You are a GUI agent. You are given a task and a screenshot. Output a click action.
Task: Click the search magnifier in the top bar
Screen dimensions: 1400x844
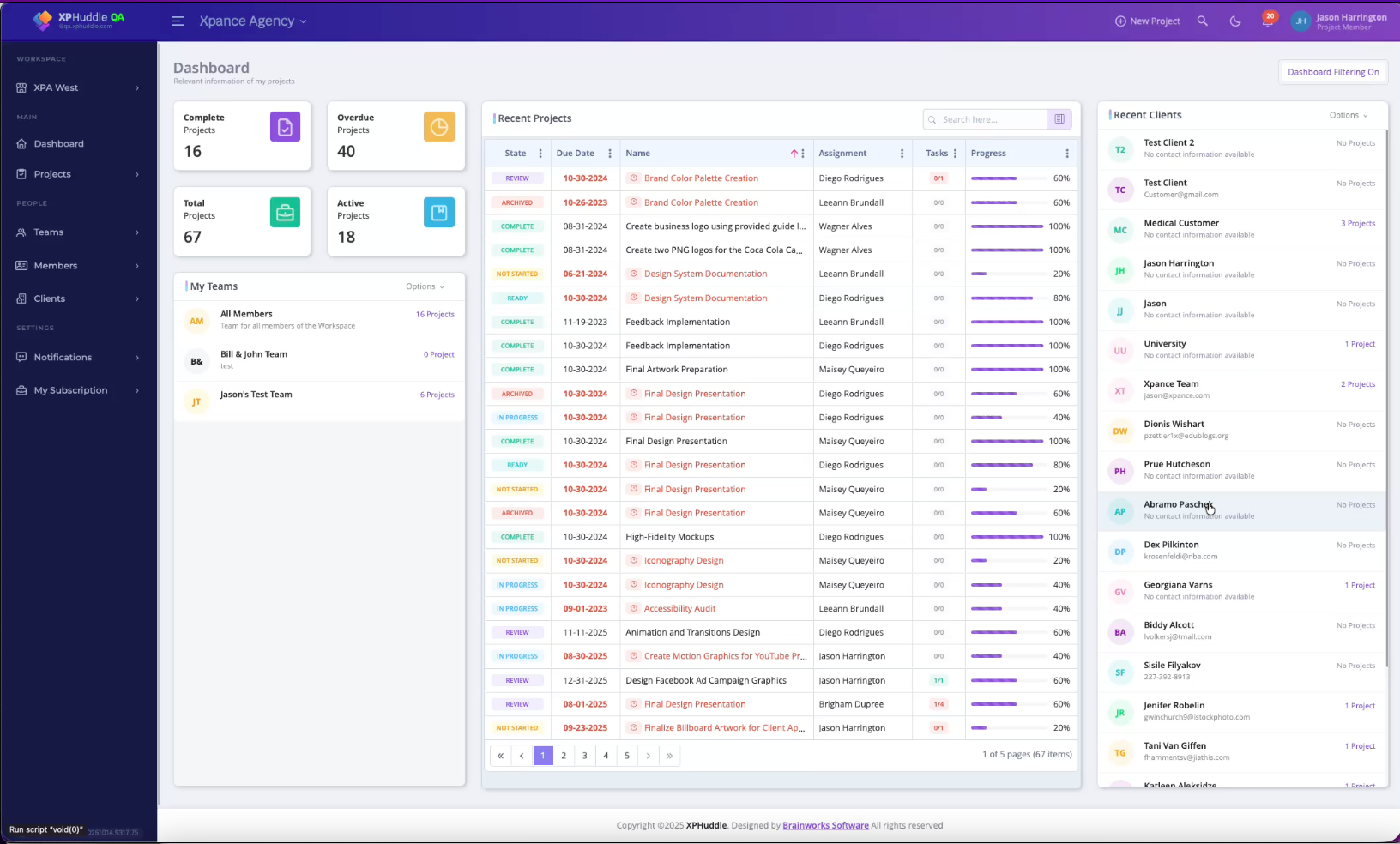tap(1202, 21)
